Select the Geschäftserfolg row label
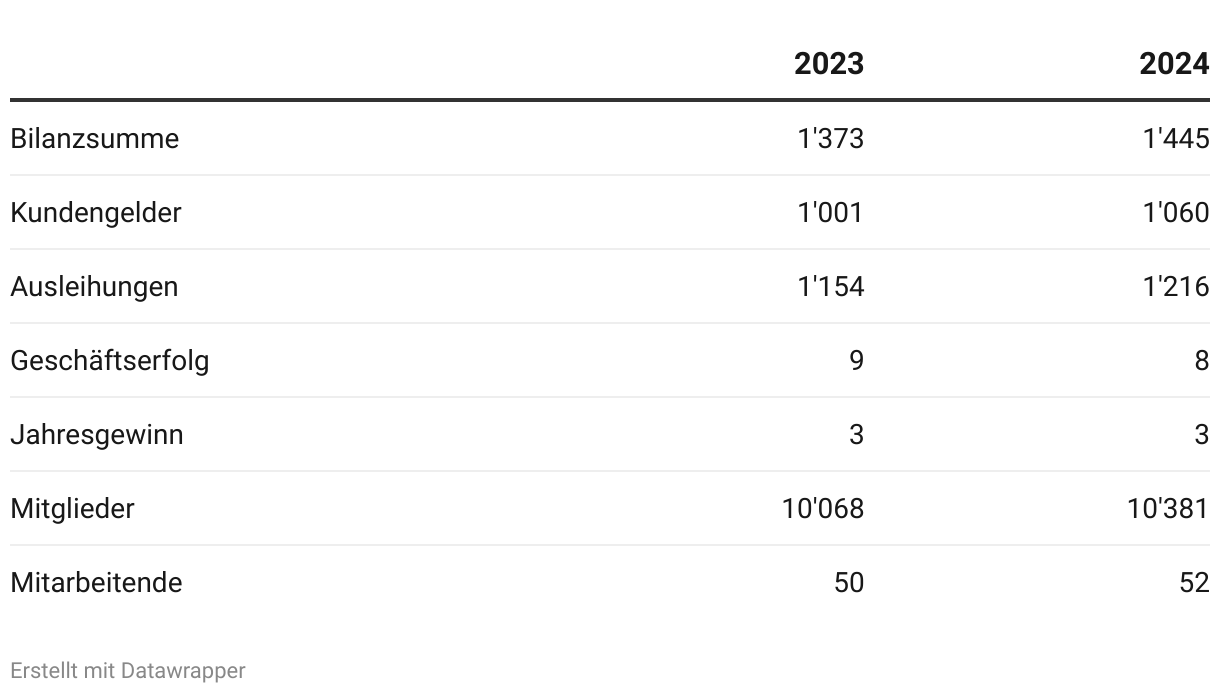1220x694 pixels. coord(110,361)
